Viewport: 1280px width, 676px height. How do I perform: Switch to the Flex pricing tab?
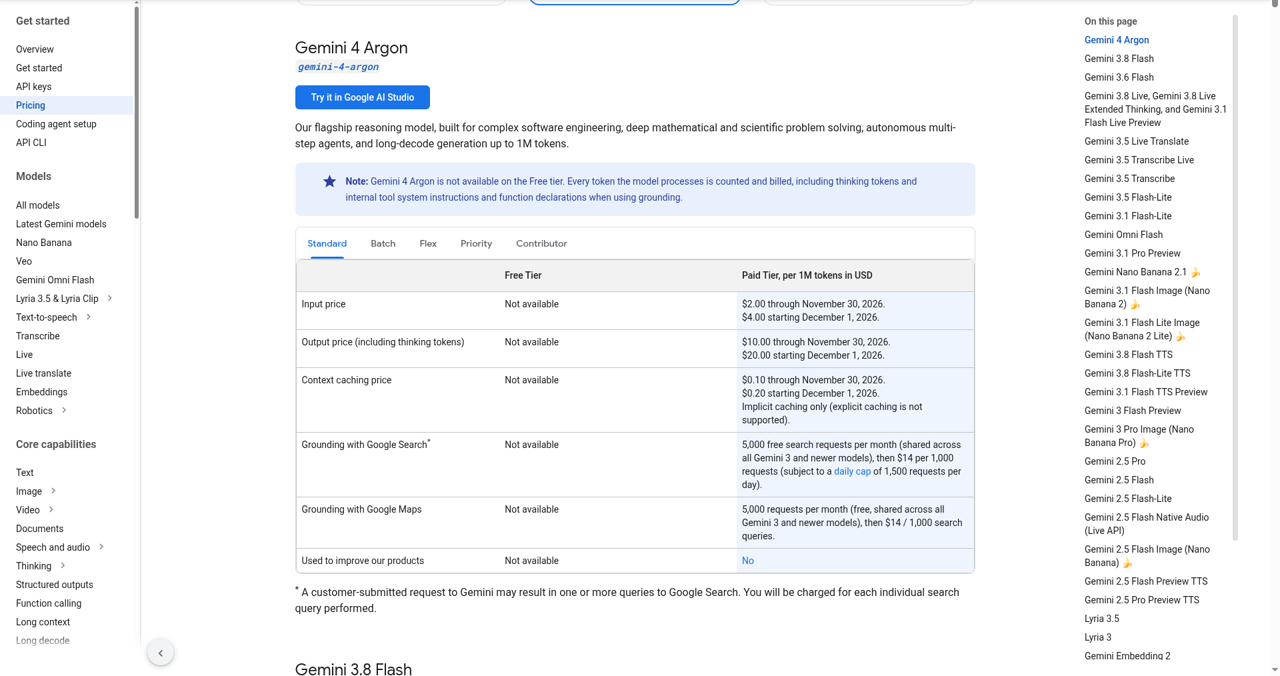coord(428,244)
